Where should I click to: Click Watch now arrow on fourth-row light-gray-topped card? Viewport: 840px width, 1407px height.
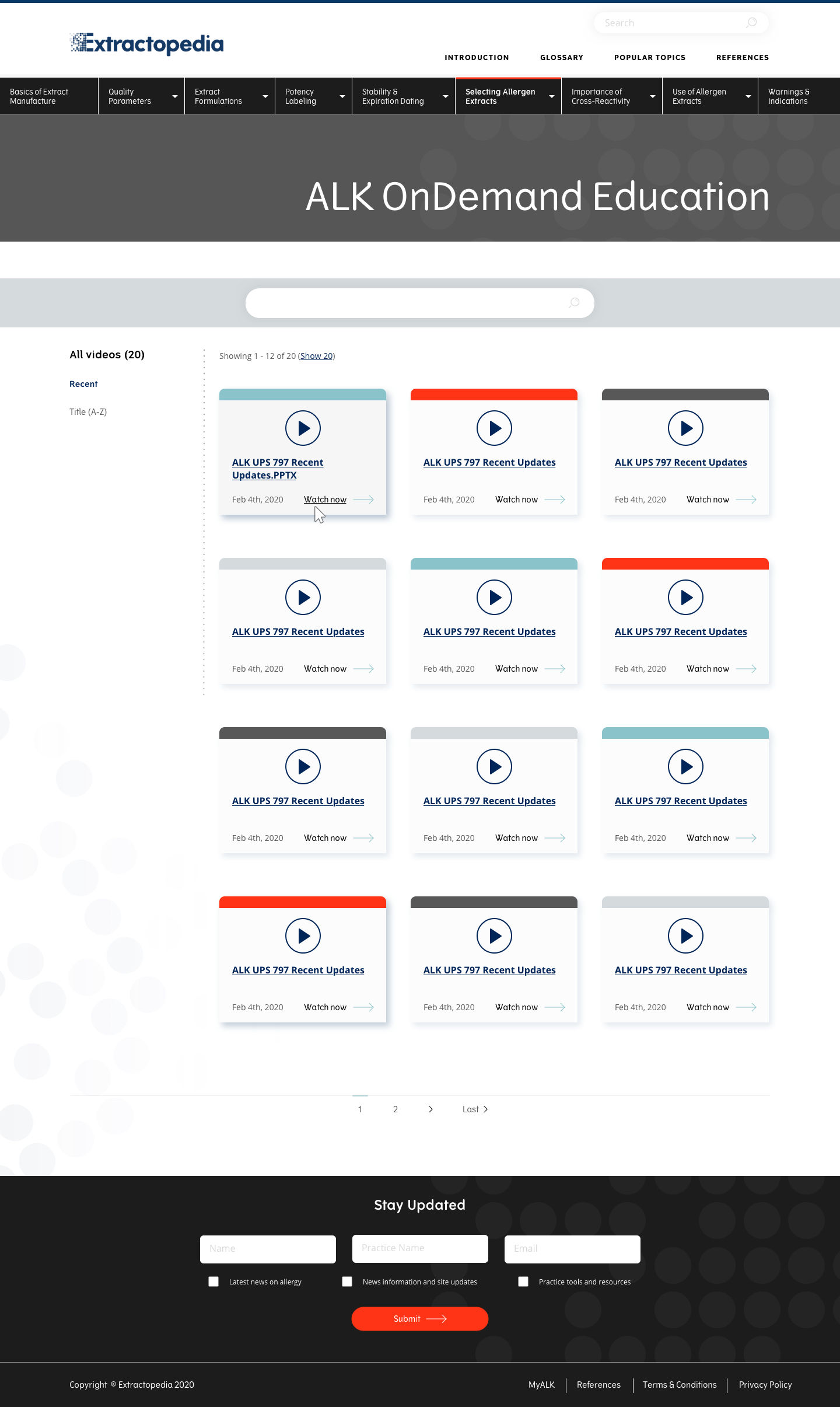[x=746, y=1007]
